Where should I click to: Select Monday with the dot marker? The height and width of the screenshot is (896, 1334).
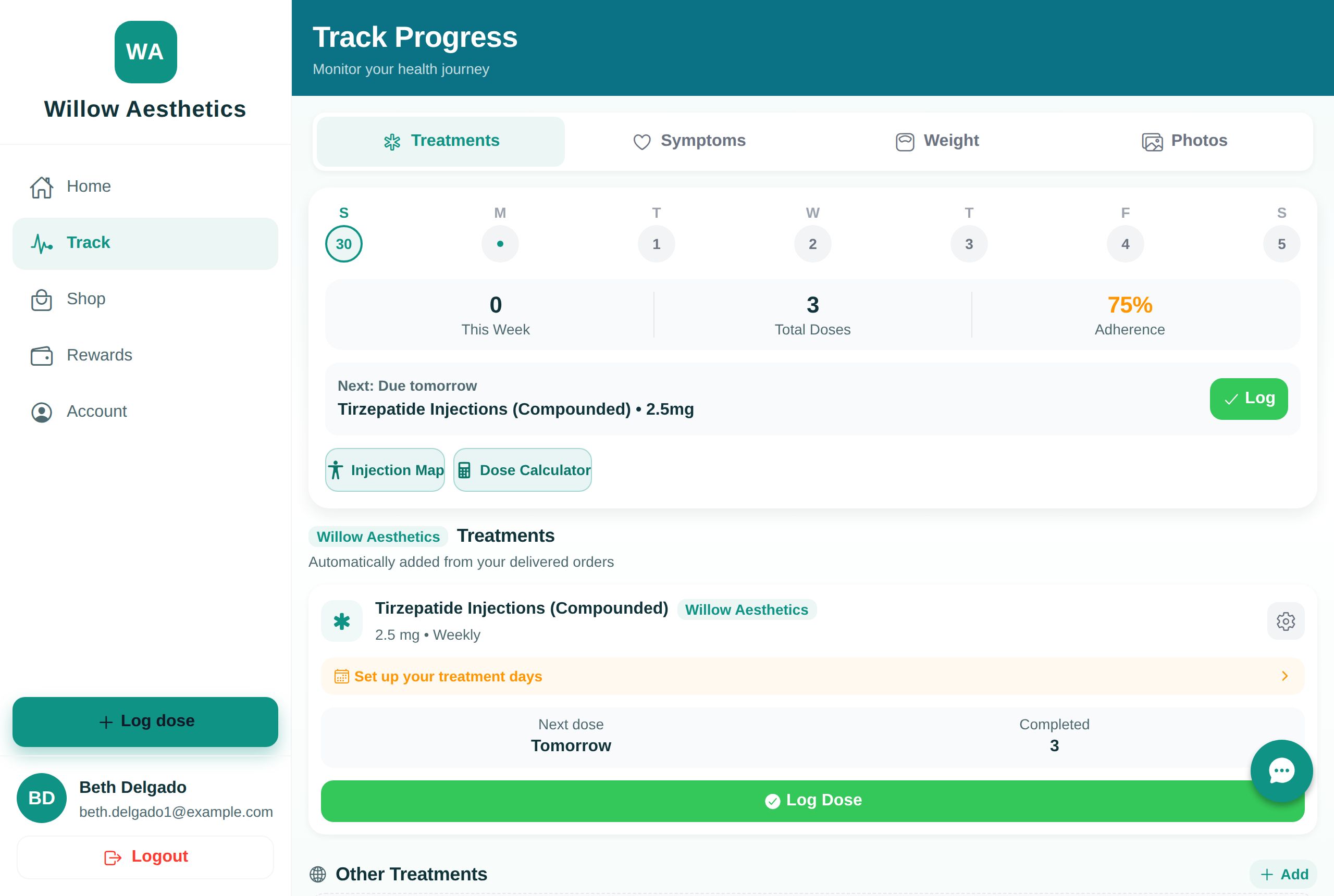click(x=500, y=244)
